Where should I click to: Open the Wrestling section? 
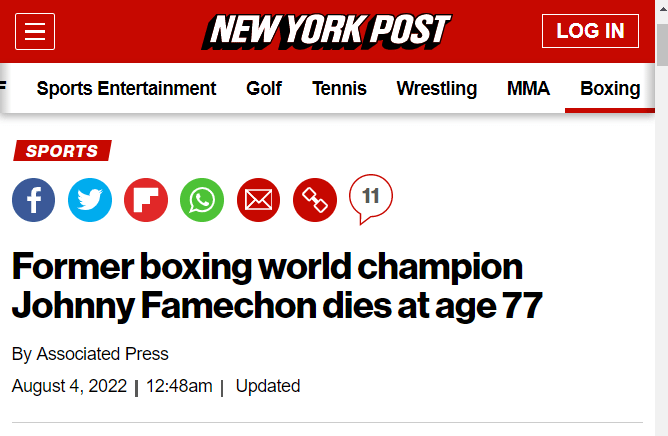click(x=436, y=88)
